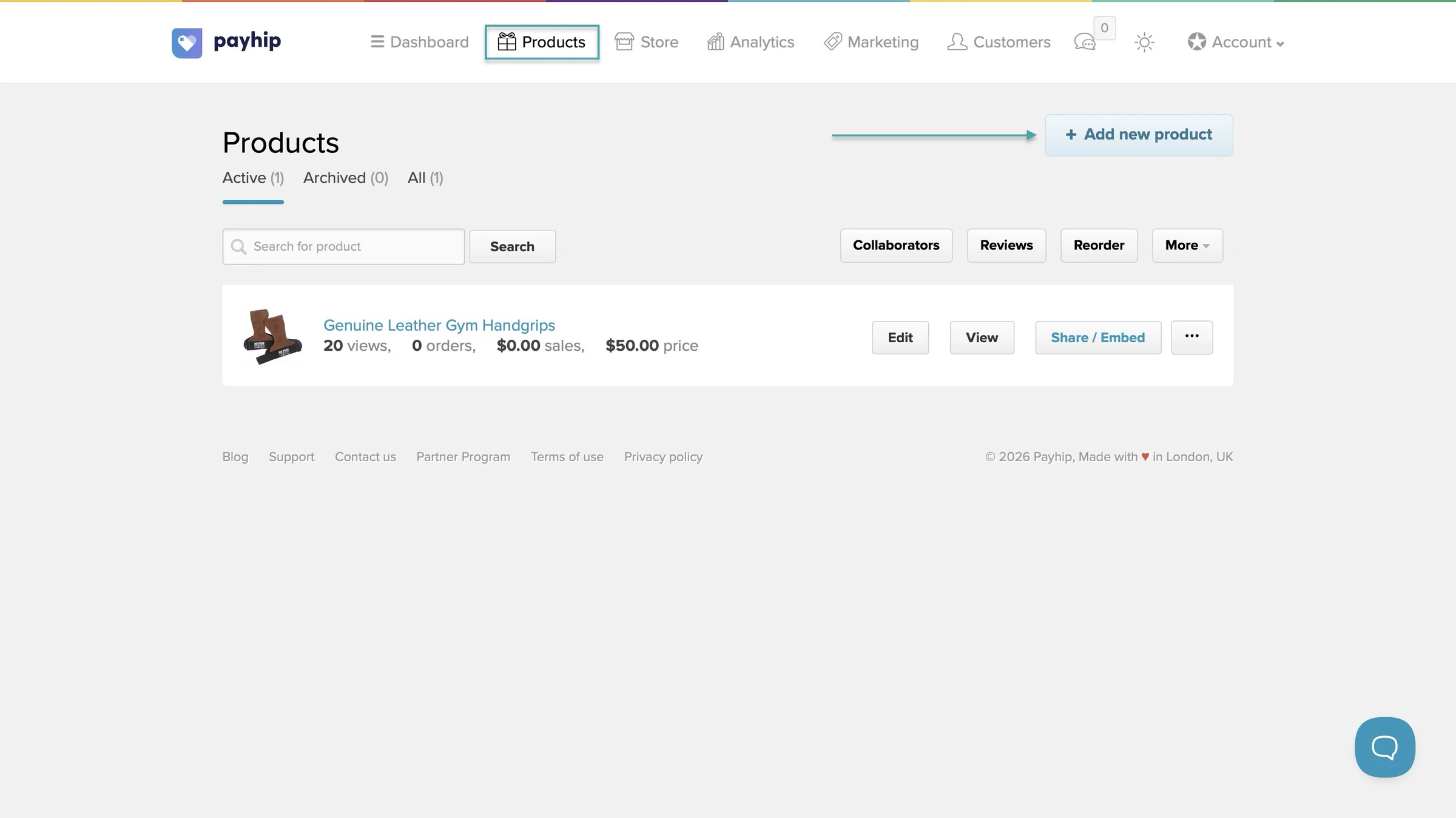Click the leather handgrips product thumbnail
Screen dimensions: 1456x818
click(272, 336)
